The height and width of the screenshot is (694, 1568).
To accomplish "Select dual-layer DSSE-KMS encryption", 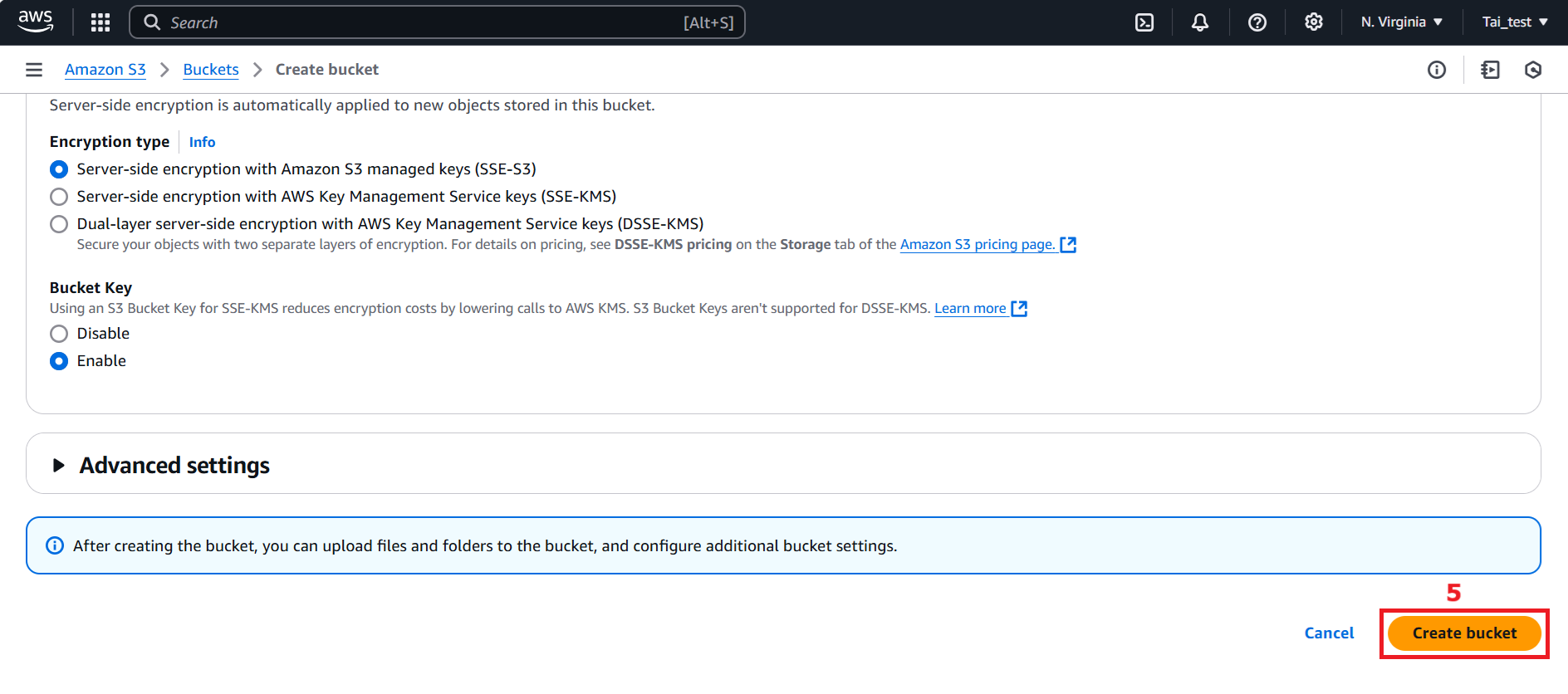I will [59, 224].
